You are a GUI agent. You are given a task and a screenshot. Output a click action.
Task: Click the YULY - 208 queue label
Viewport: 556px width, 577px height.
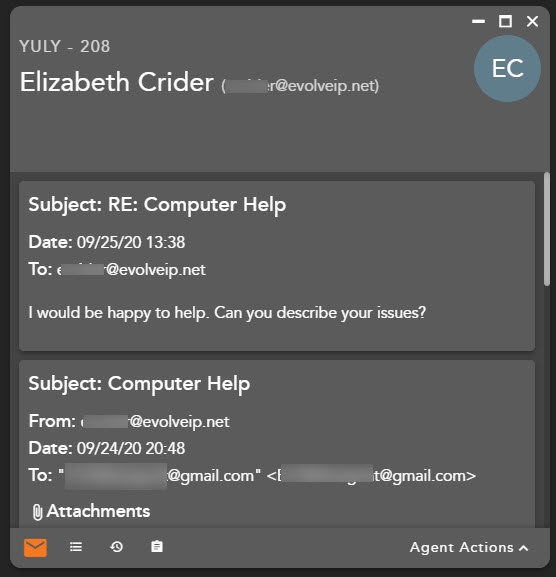[x=64, y=46]
